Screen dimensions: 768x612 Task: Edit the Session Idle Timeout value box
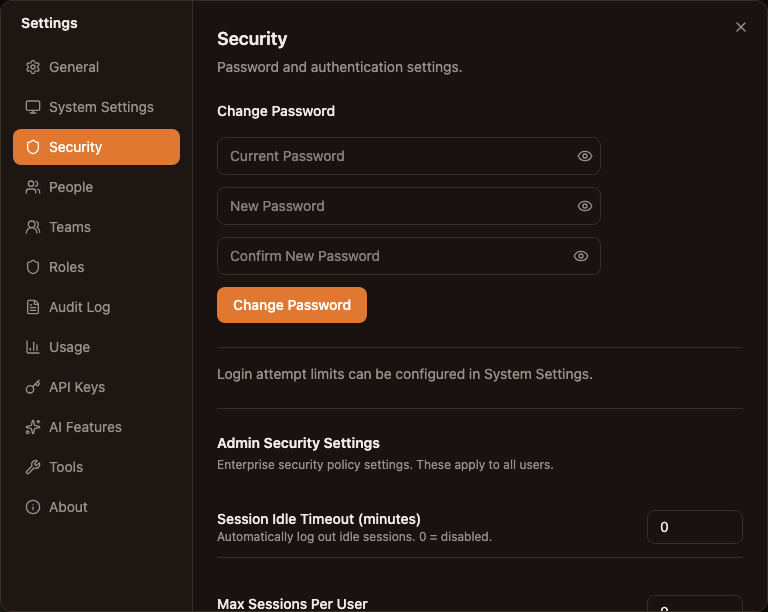(695, 527)
